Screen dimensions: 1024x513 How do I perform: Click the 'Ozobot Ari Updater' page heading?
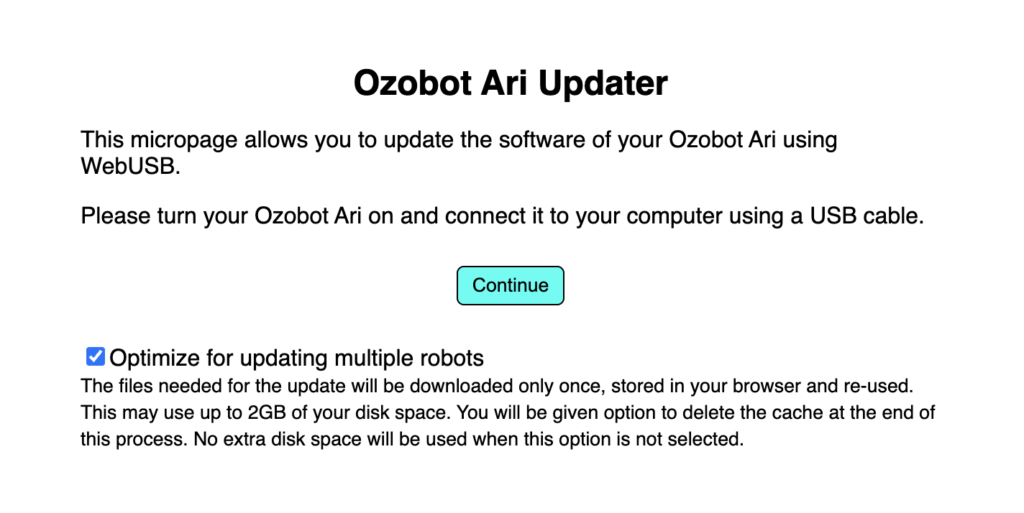point(510,84)
